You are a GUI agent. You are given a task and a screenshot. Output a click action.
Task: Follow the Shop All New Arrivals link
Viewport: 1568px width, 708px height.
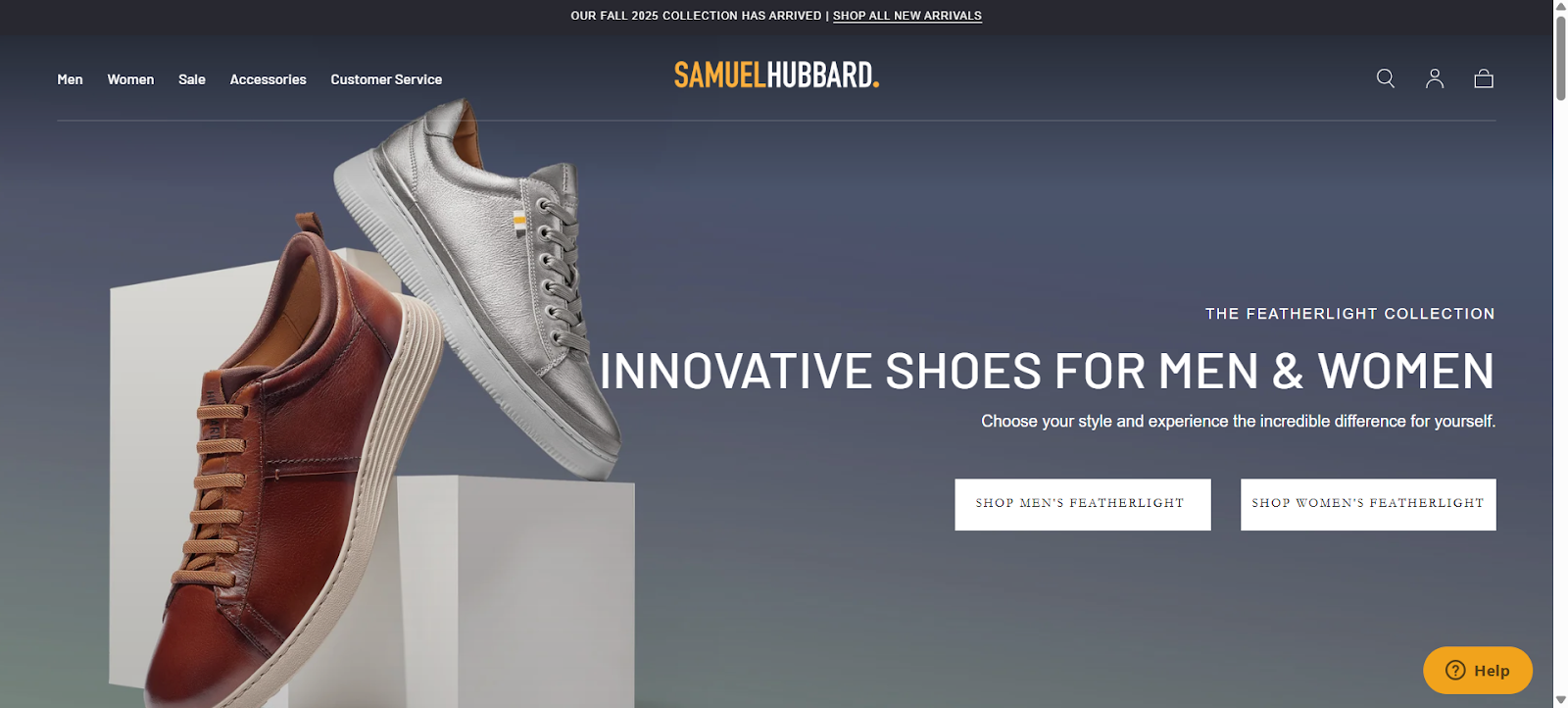(907, 16)
